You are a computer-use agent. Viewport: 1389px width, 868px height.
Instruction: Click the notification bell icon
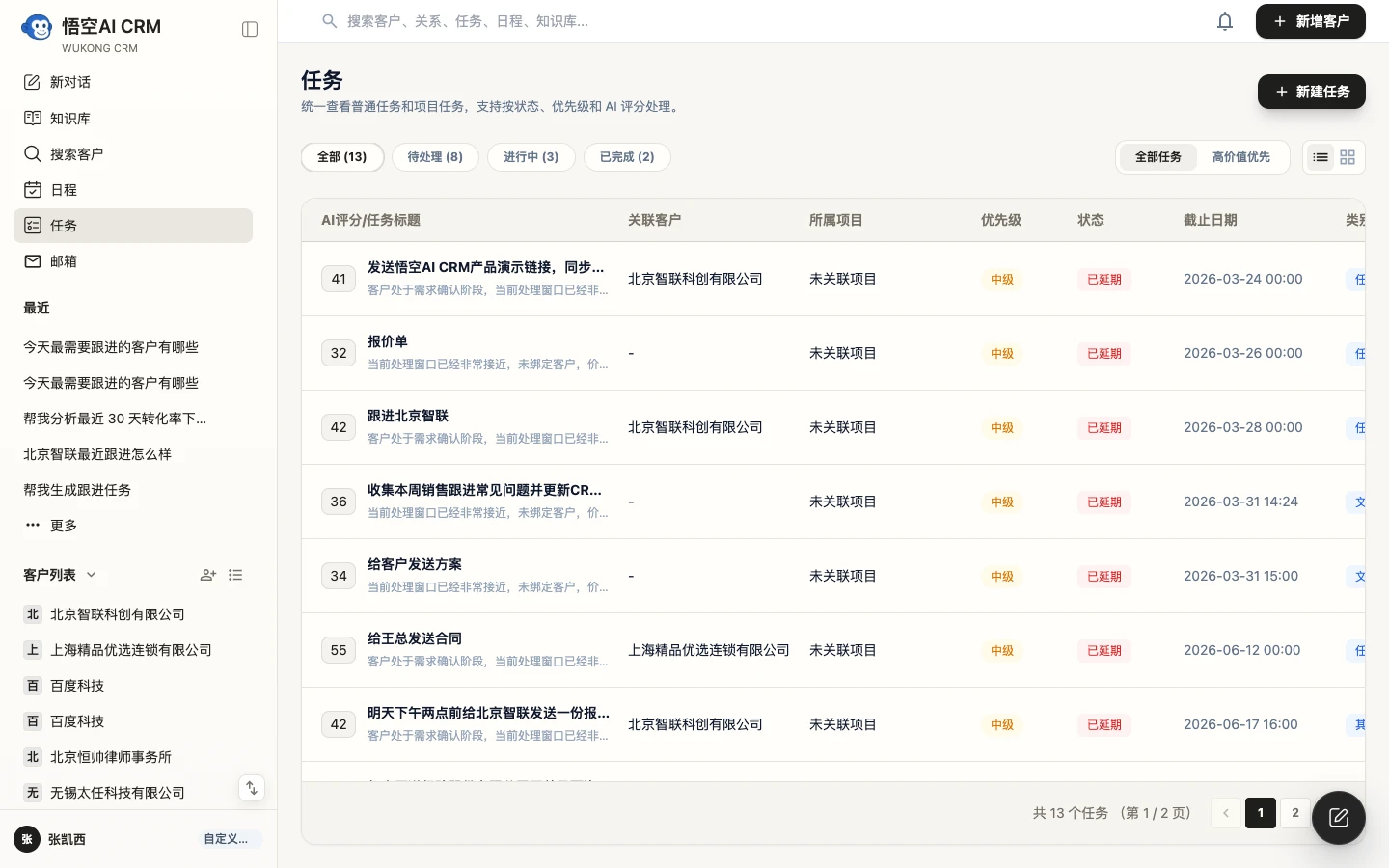[1225, 21]
